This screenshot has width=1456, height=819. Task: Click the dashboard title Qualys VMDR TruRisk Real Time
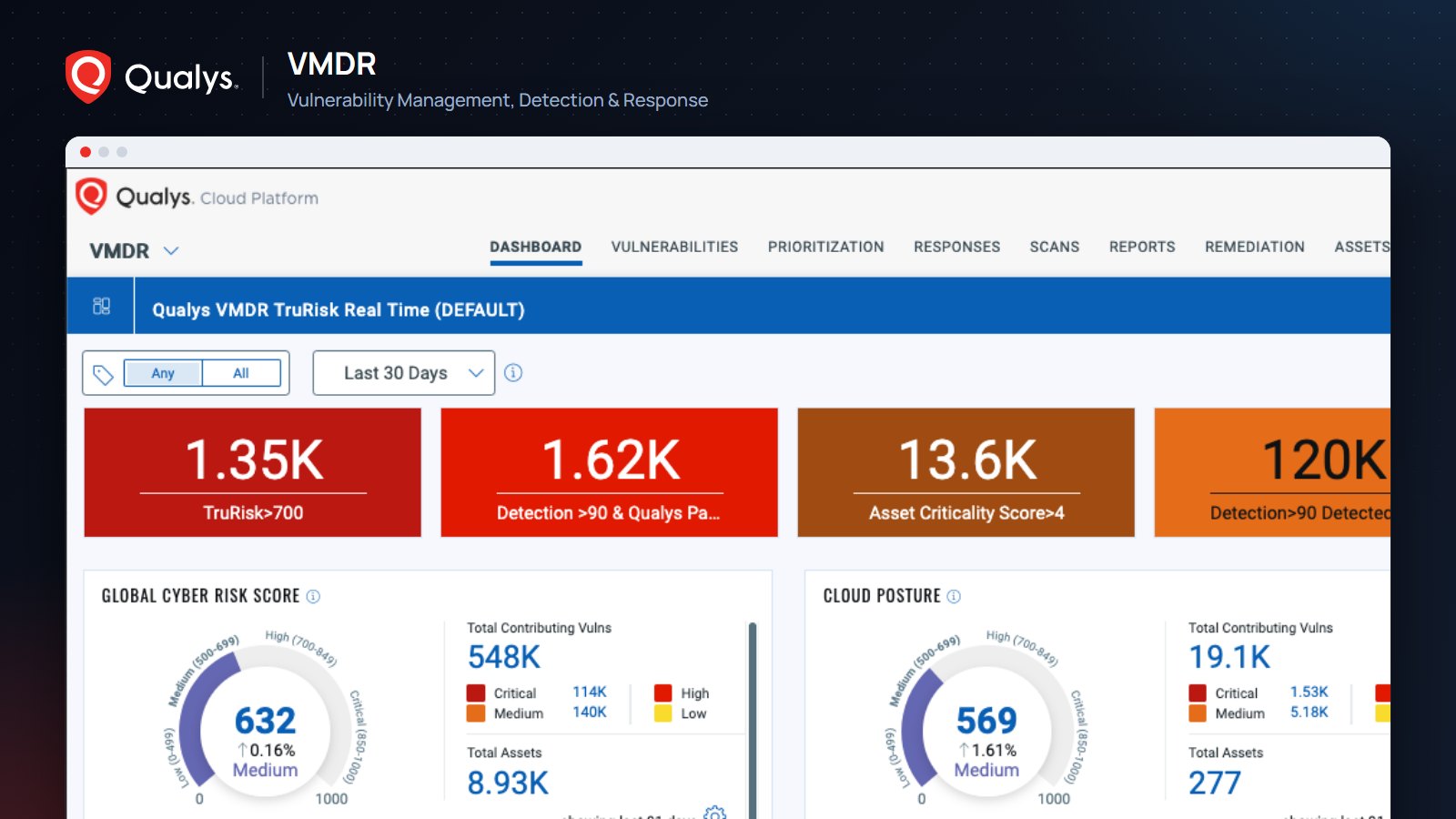point(338,309)
